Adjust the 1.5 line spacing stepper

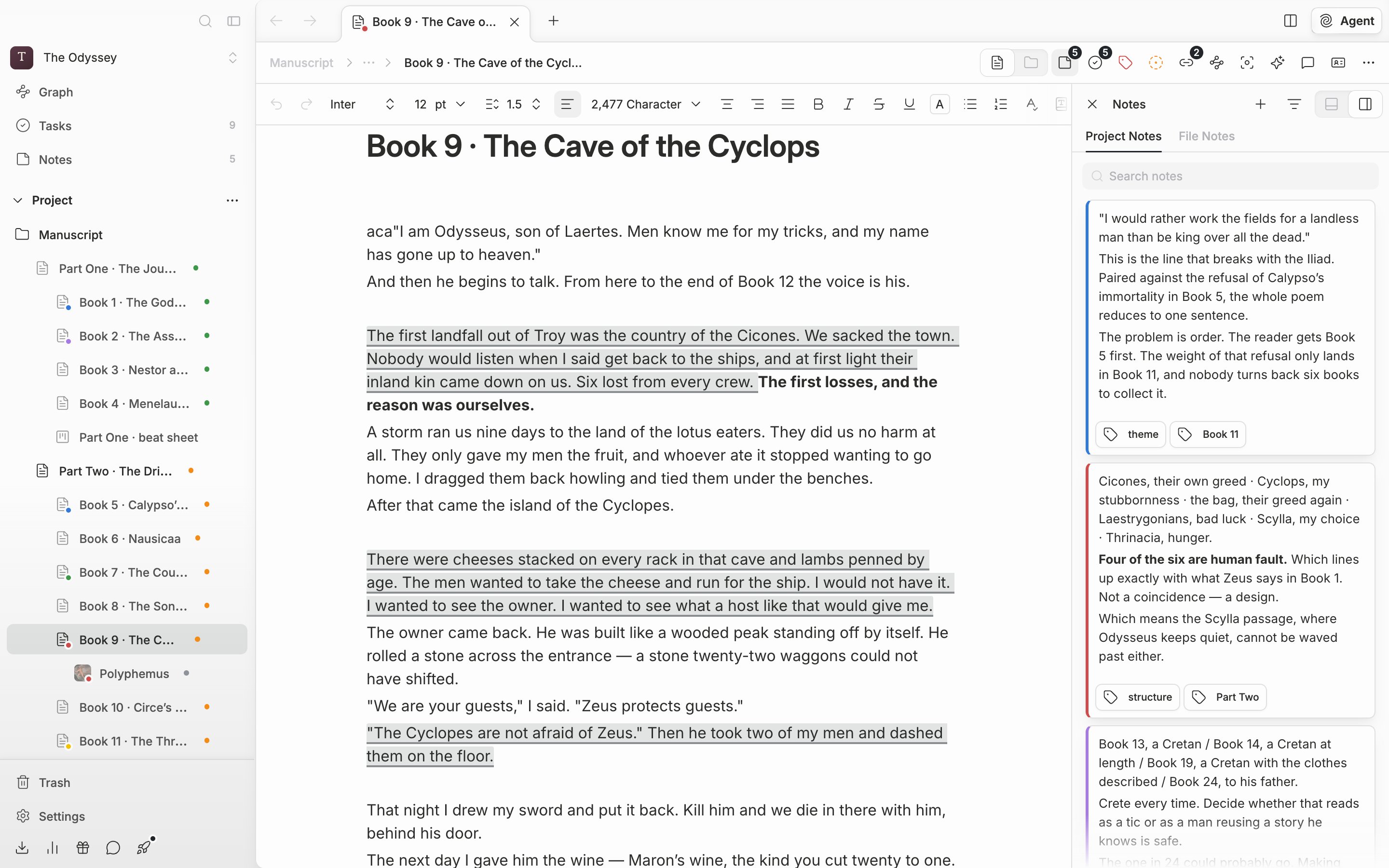536,104
